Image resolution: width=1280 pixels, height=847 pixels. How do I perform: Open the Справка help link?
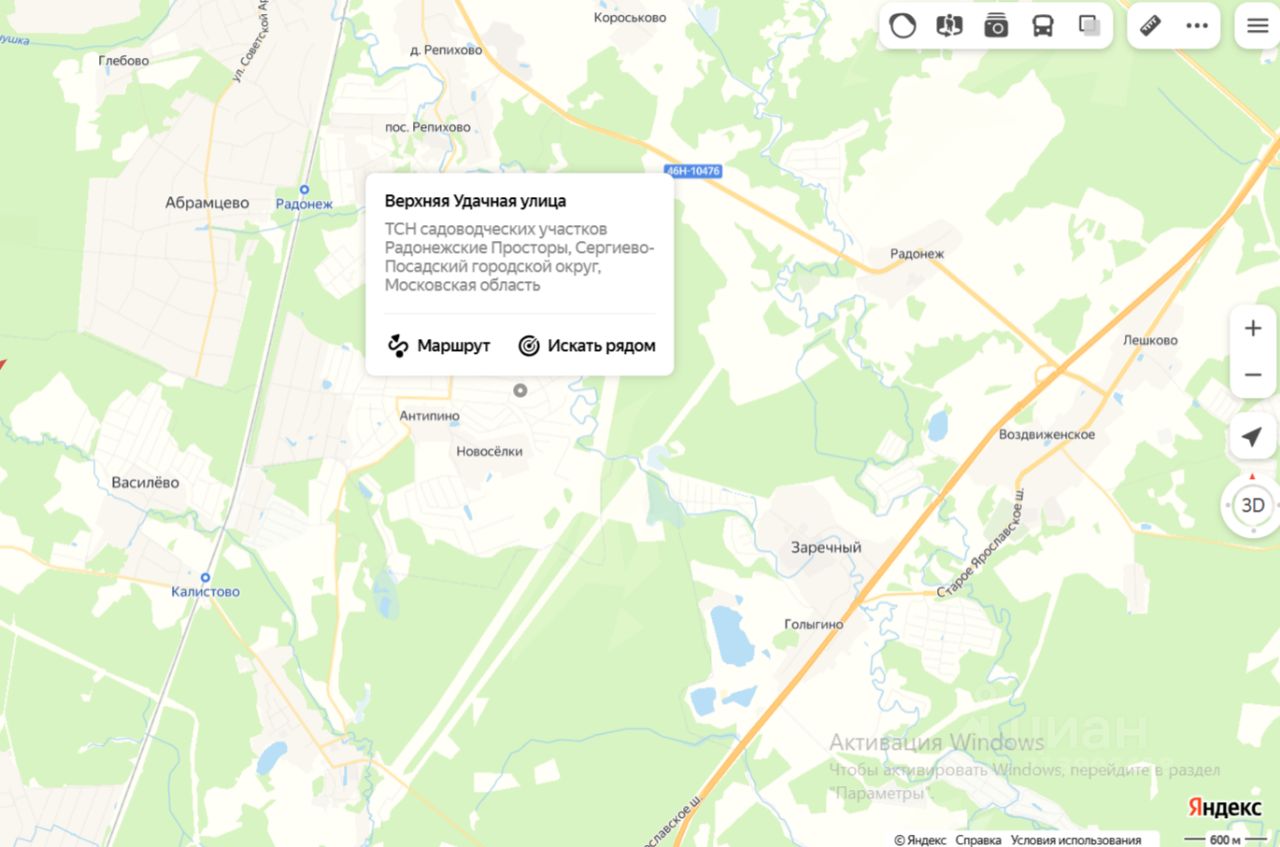pyautogui.click(x=978, y=840)
